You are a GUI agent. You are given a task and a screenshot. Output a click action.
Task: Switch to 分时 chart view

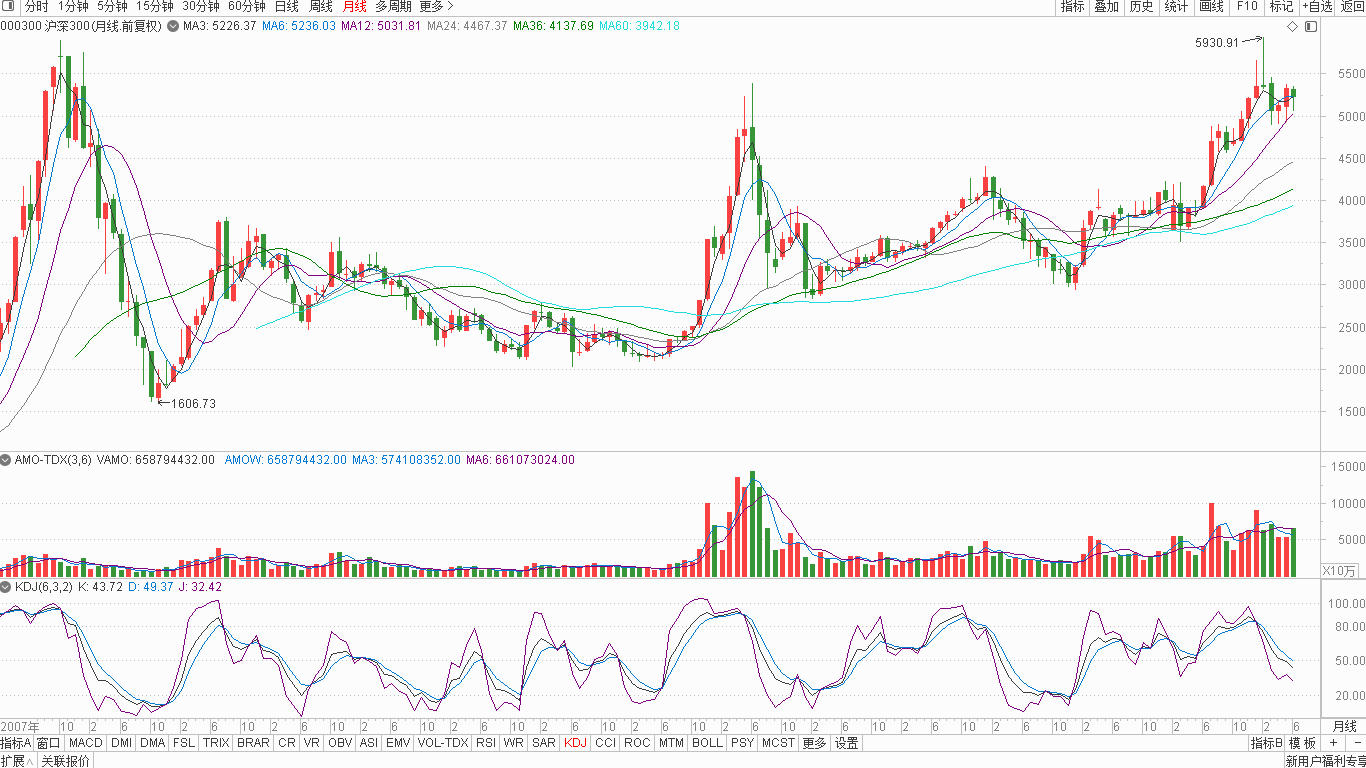tap(36, 6)
